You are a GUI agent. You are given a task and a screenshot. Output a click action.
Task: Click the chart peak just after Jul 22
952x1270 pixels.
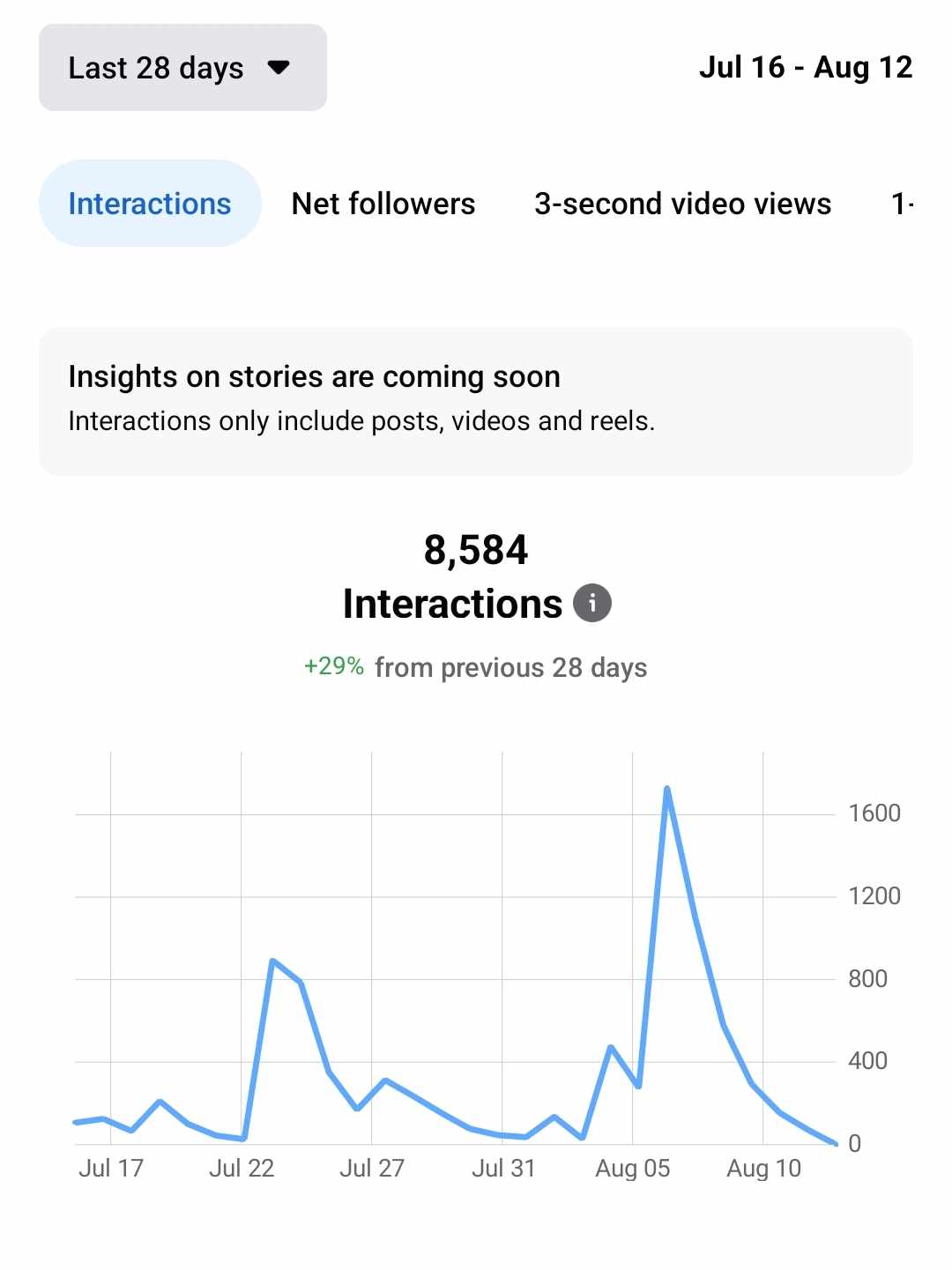click(273, 961)
